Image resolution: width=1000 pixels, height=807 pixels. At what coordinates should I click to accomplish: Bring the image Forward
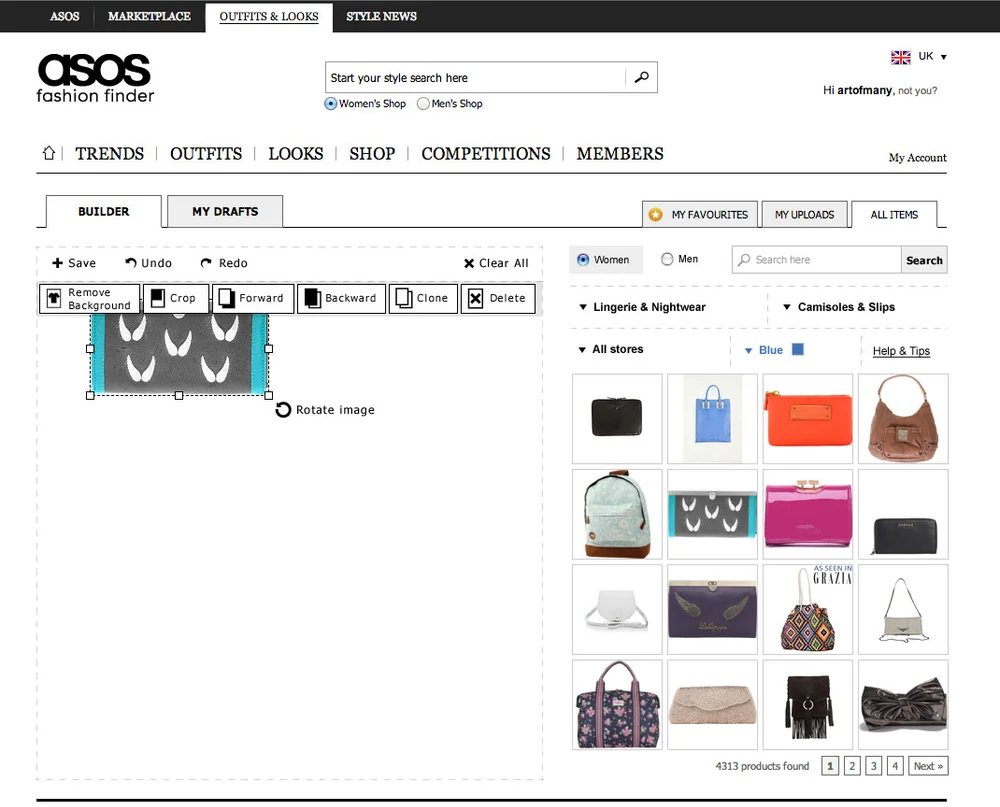pos(253,298)
